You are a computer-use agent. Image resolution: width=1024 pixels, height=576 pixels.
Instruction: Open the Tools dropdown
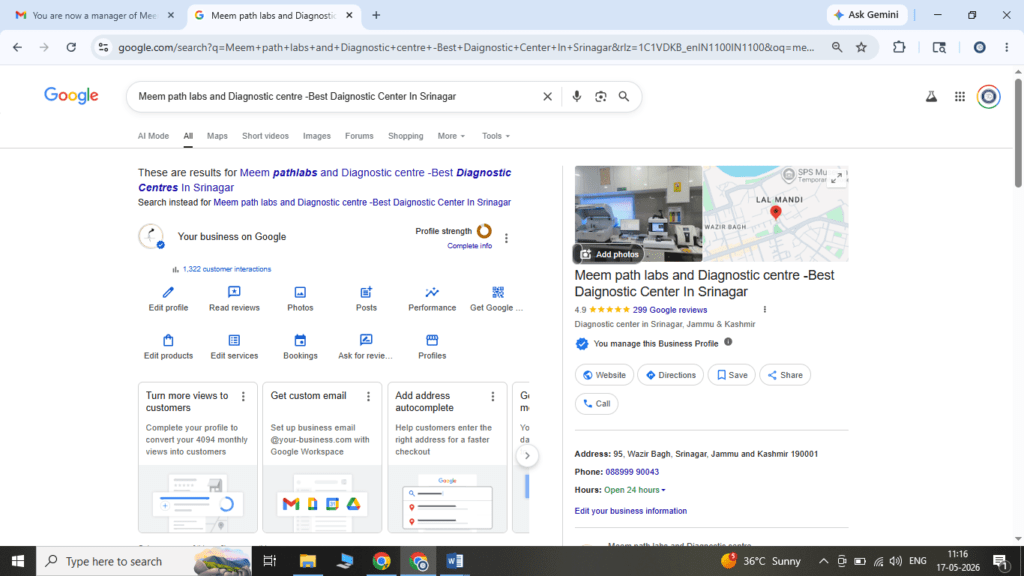click(496, 136)
